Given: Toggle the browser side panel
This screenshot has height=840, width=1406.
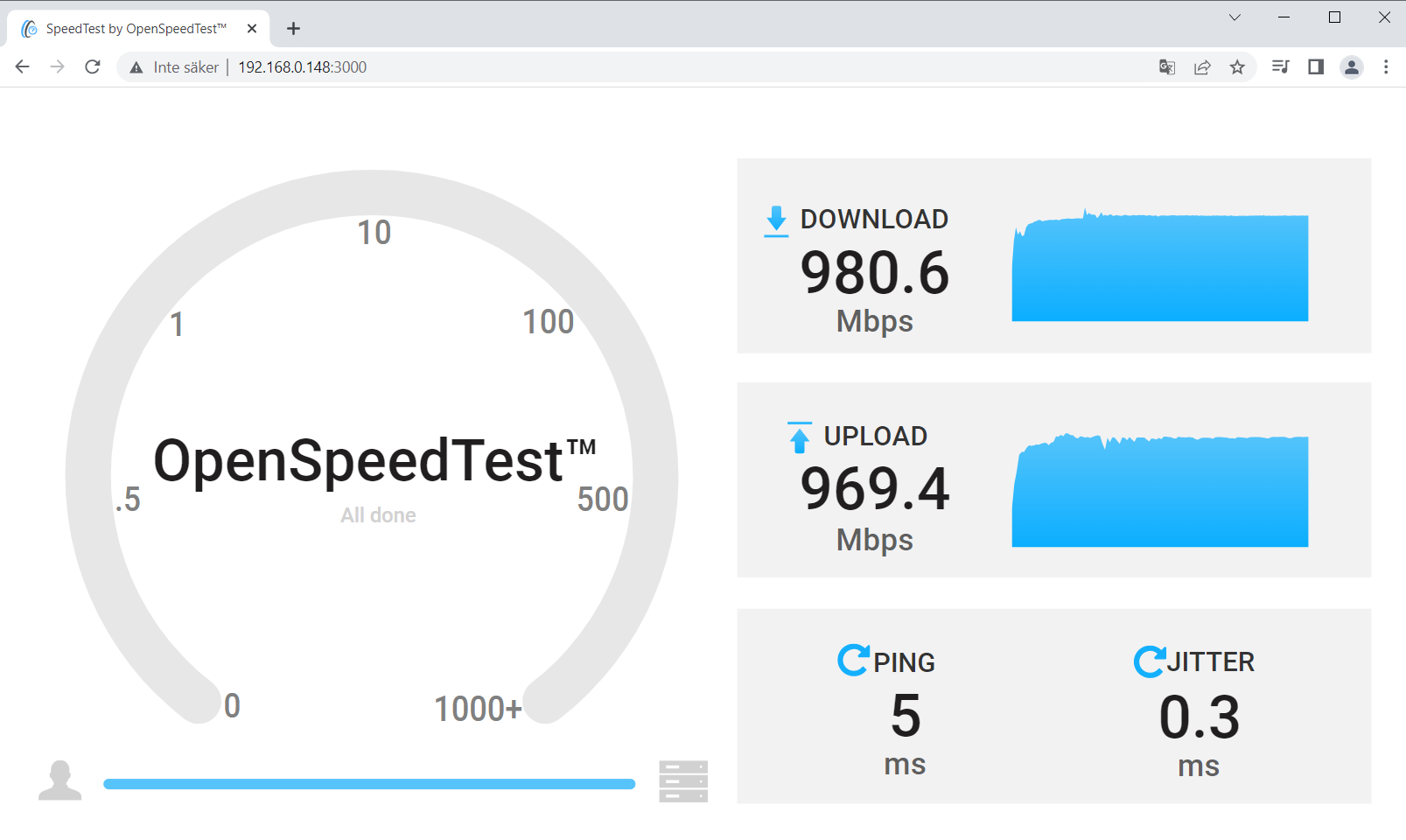Looking at the screenshot, I should pyautogui.click(x=1315, y=67).
